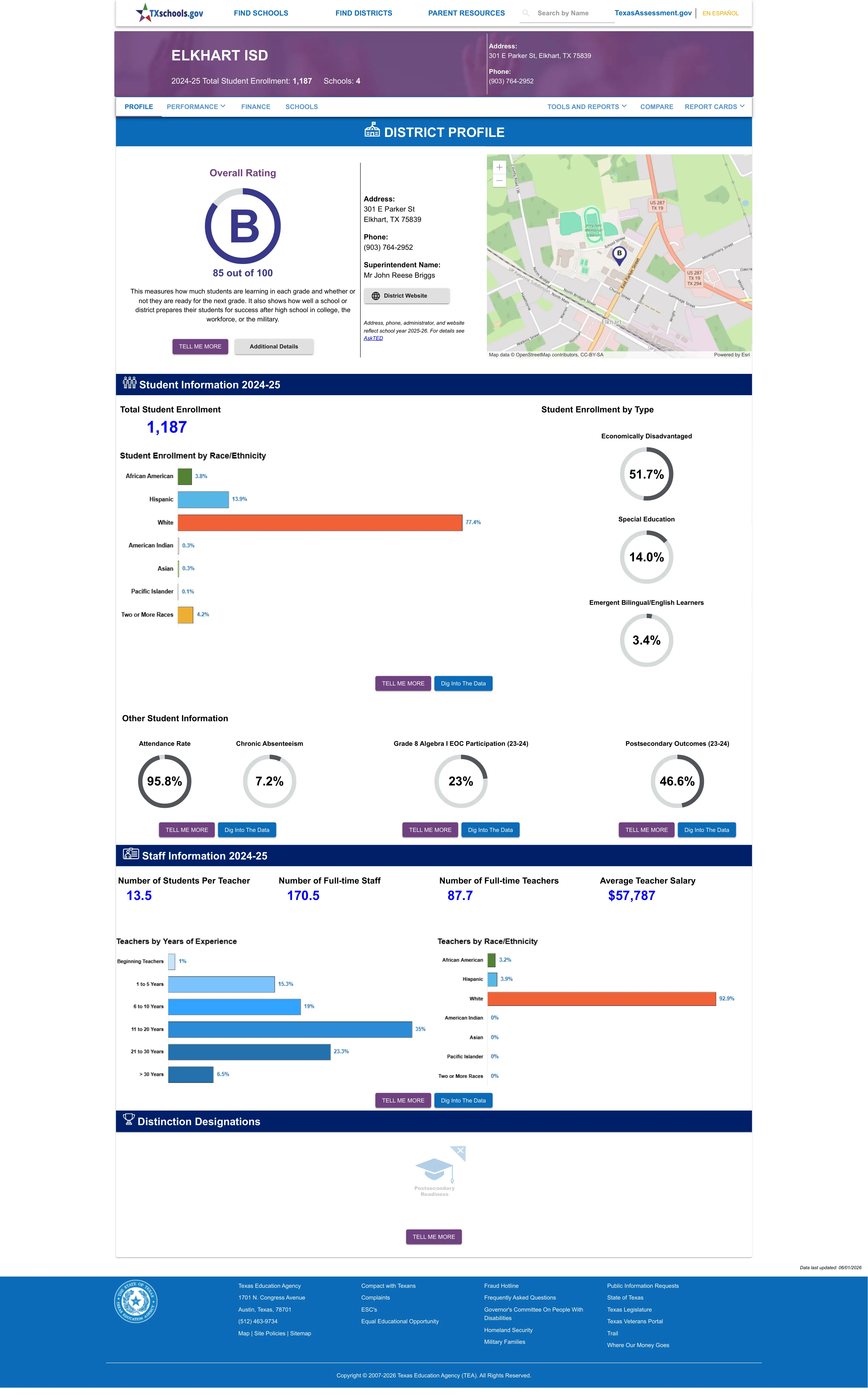Click Tell Me More under Attendance Rate

(x=187, y=830)
